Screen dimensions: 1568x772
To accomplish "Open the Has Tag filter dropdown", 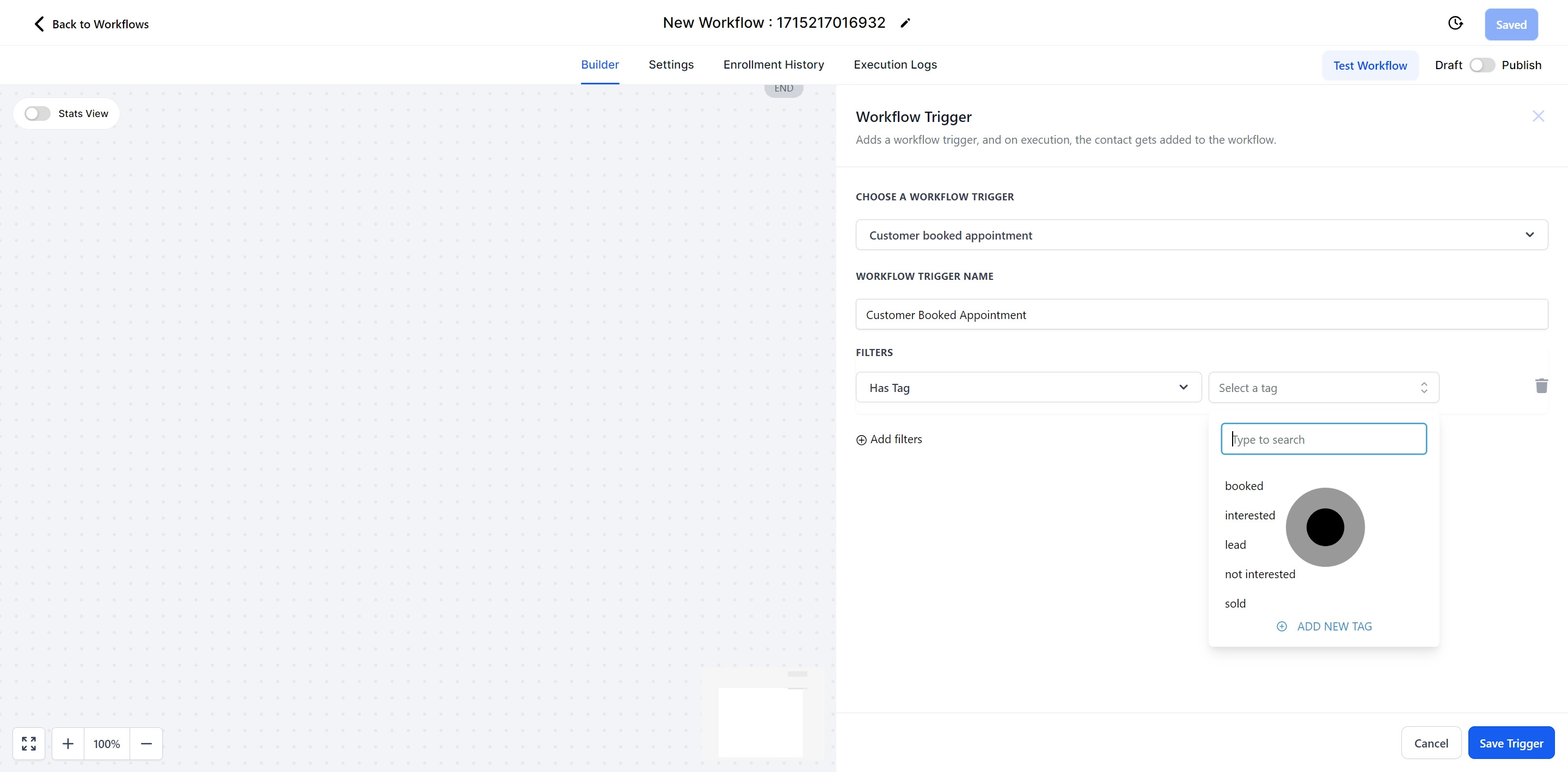I will [1028, 388].
